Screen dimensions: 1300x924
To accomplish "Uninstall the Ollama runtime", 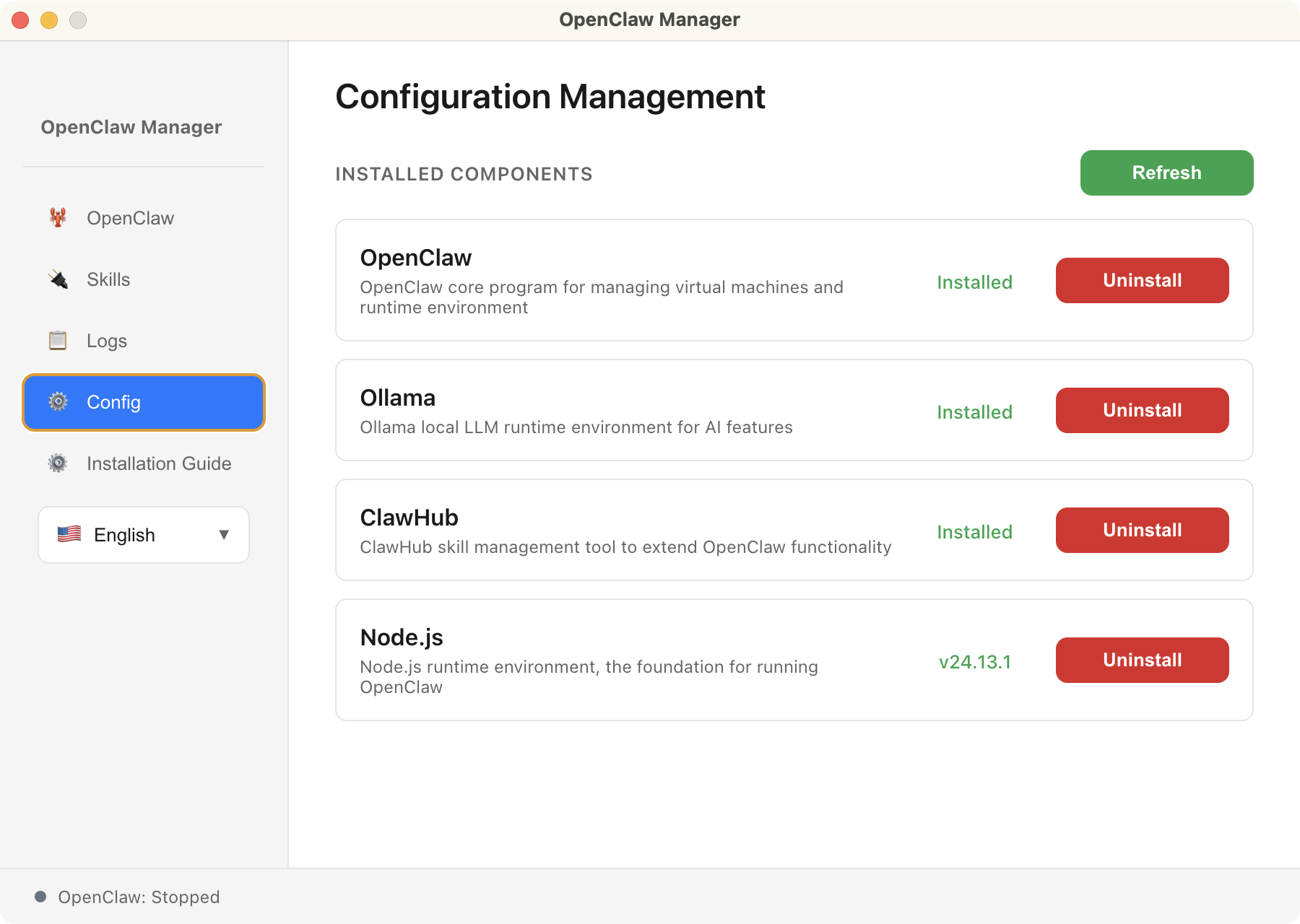I will tap(1142, 410).
